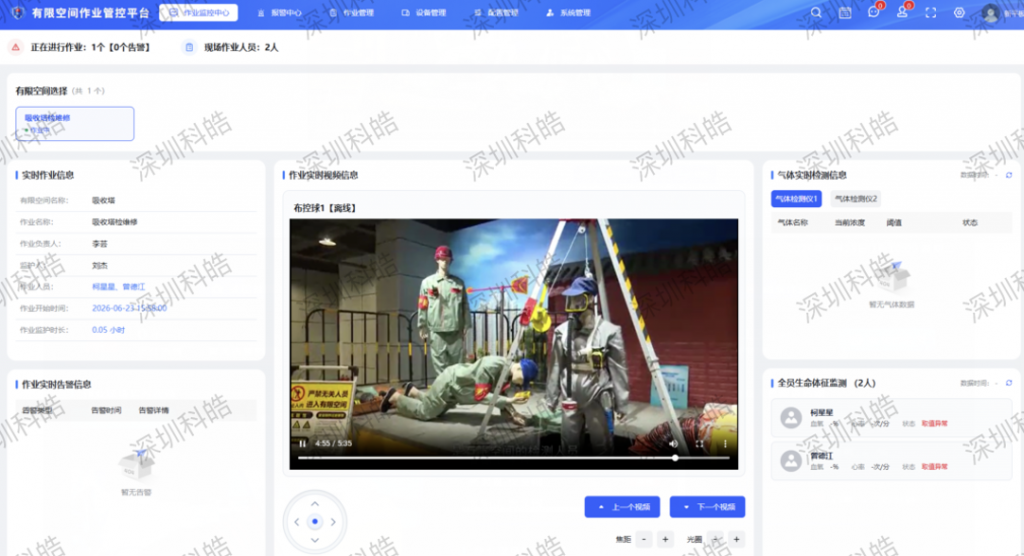
Task: Select the 气体检测仪1 tab
Action: pos(796,199)
